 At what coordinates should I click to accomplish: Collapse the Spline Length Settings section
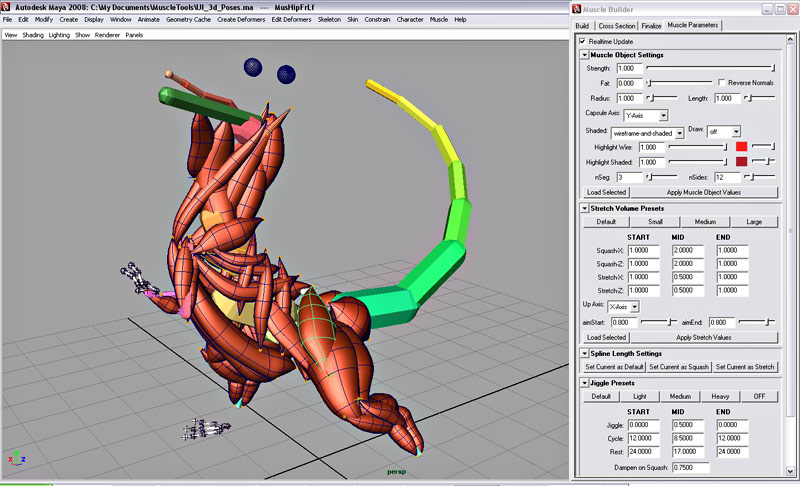(585, 353)
